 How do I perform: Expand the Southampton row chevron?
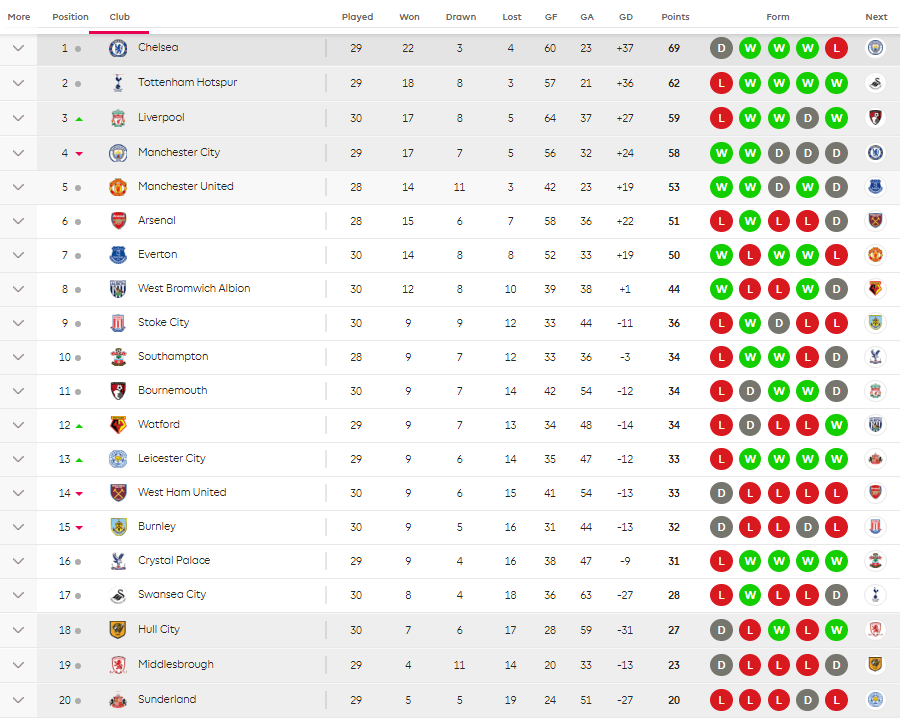(18, 357)
